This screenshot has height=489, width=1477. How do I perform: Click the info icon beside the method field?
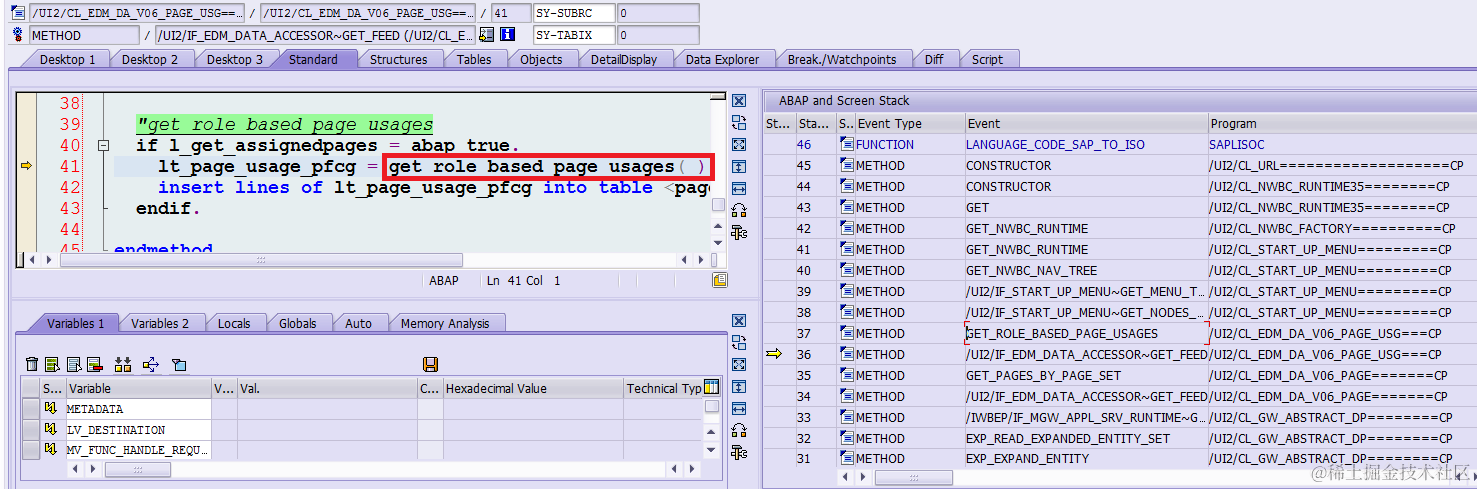[508, 35]
